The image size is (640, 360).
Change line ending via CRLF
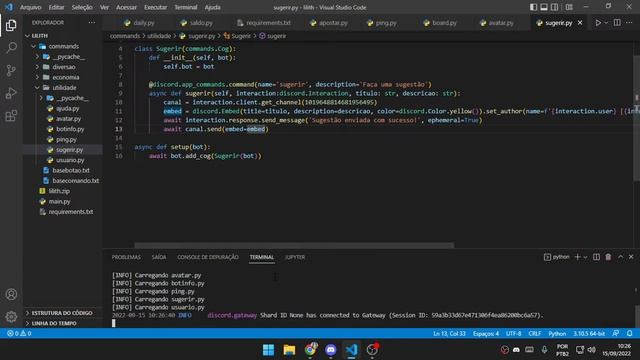535,333
